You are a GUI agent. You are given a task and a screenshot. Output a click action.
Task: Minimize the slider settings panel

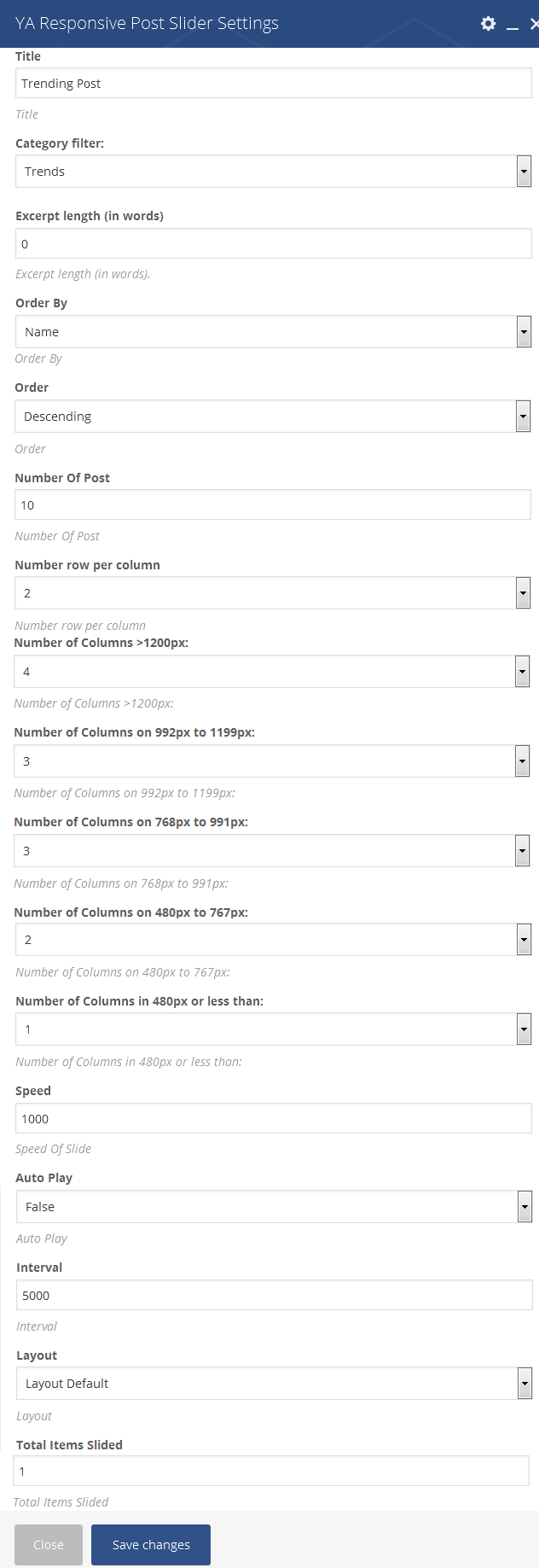pos(513,25)
